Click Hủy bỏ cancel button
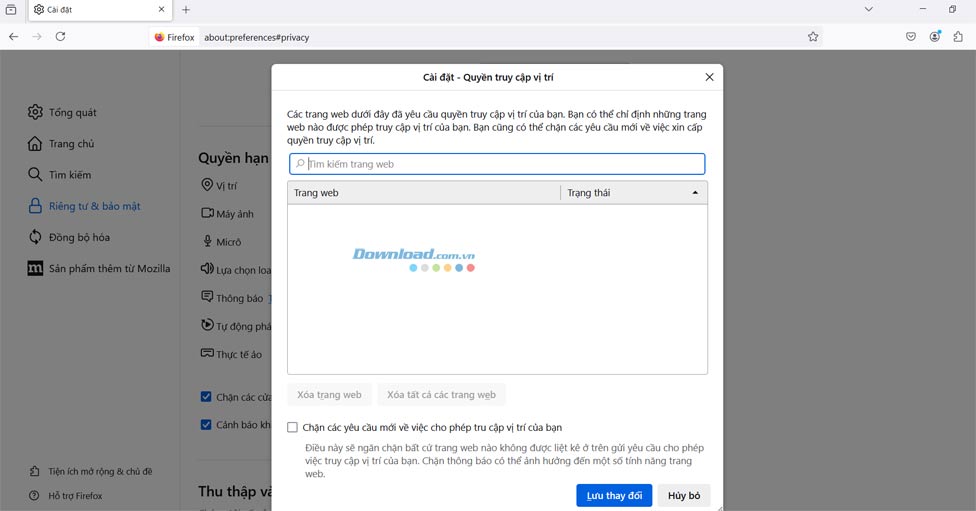Screen dimensions: 976x511 [683, 495]
